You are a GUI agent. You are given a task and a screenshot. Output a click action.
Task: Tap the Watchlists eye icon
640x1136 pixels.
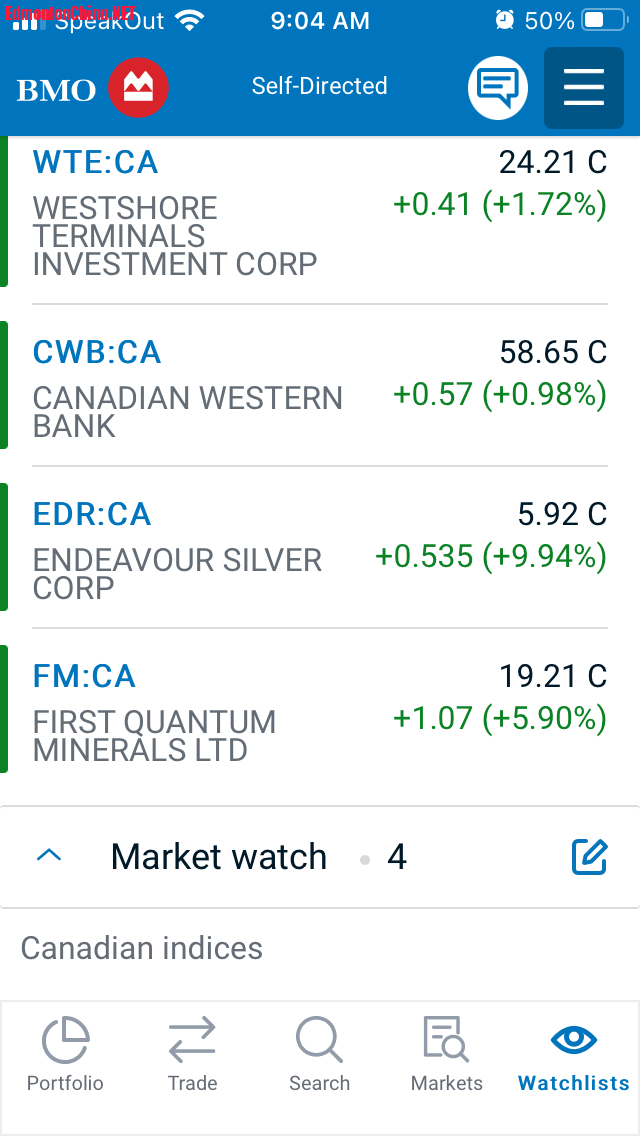(573, 1042)
